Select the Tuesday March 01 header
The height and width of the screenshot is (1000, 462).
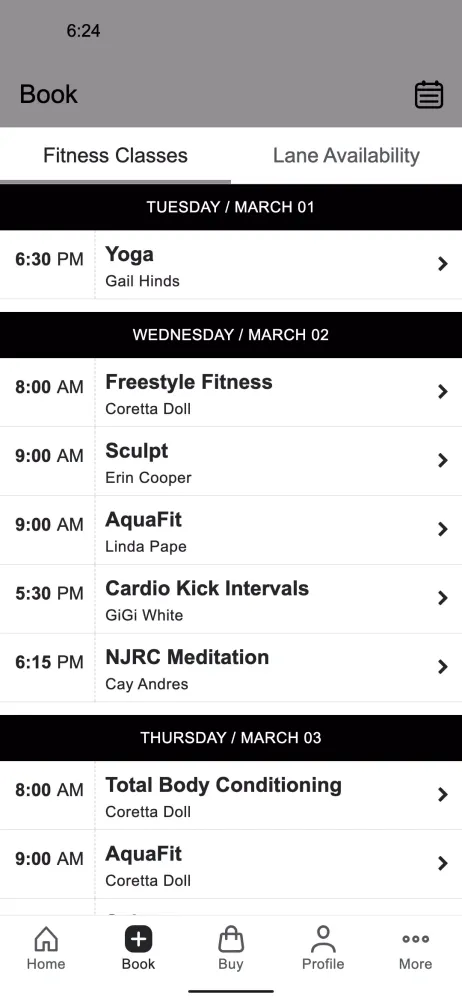231,207
